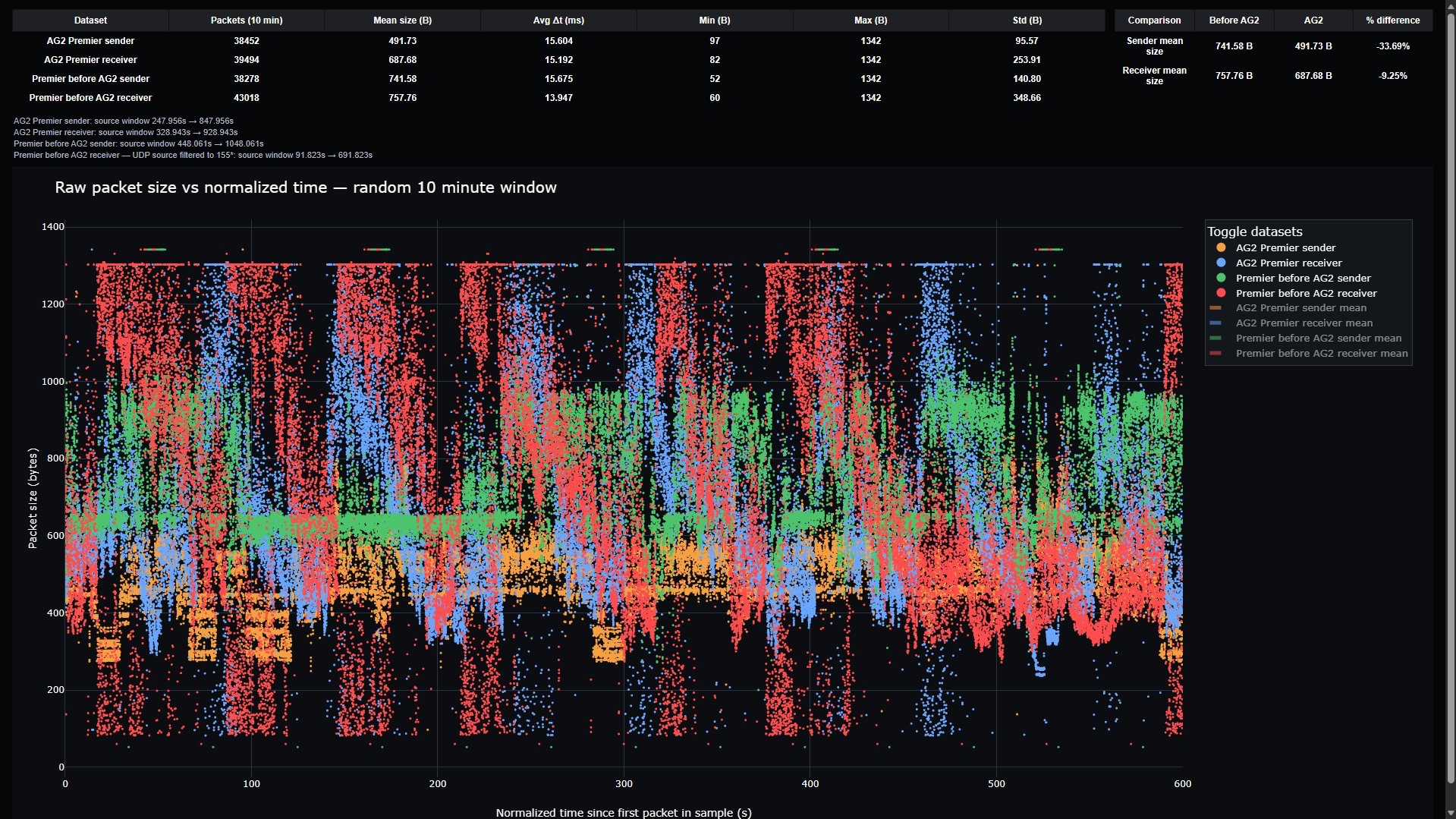Click the Toggle datasets legend title
Screen dimensions: 1456x819
1254,232
